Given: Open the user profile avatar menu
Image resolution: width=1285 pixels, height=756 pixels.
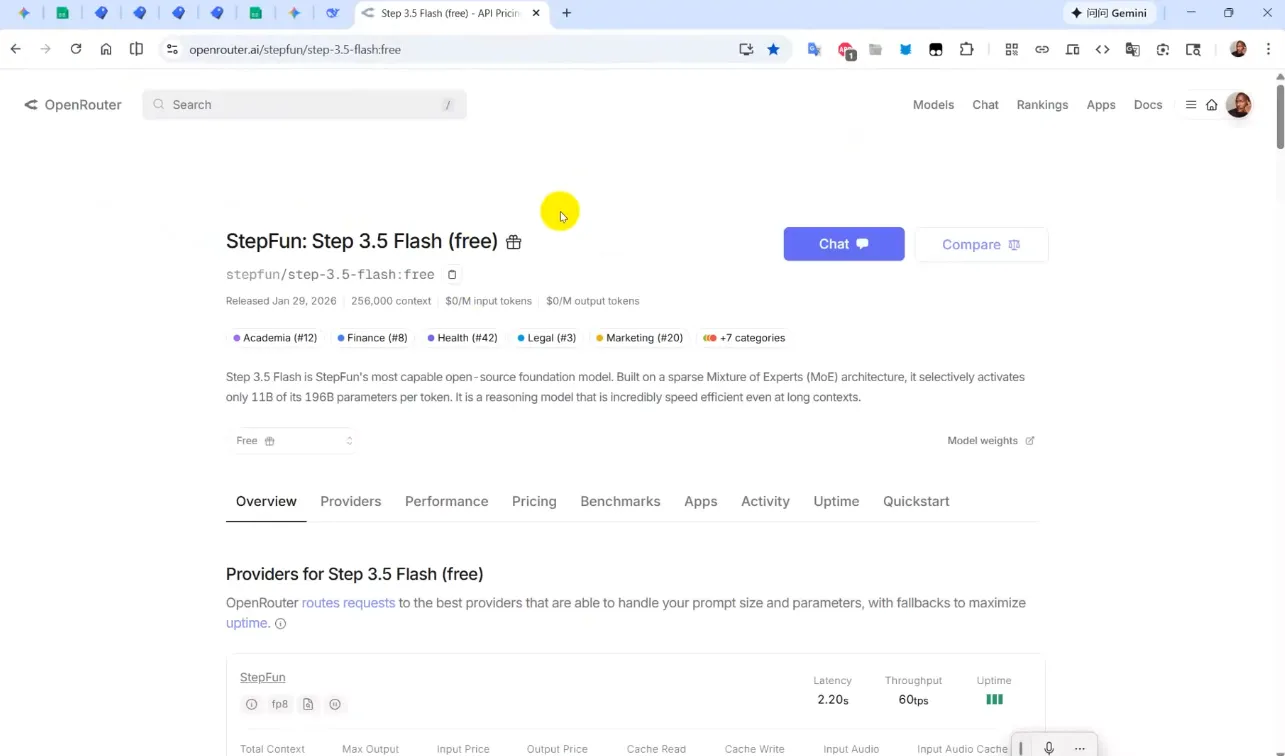Looking at the screenshot, I should 1238,104.
